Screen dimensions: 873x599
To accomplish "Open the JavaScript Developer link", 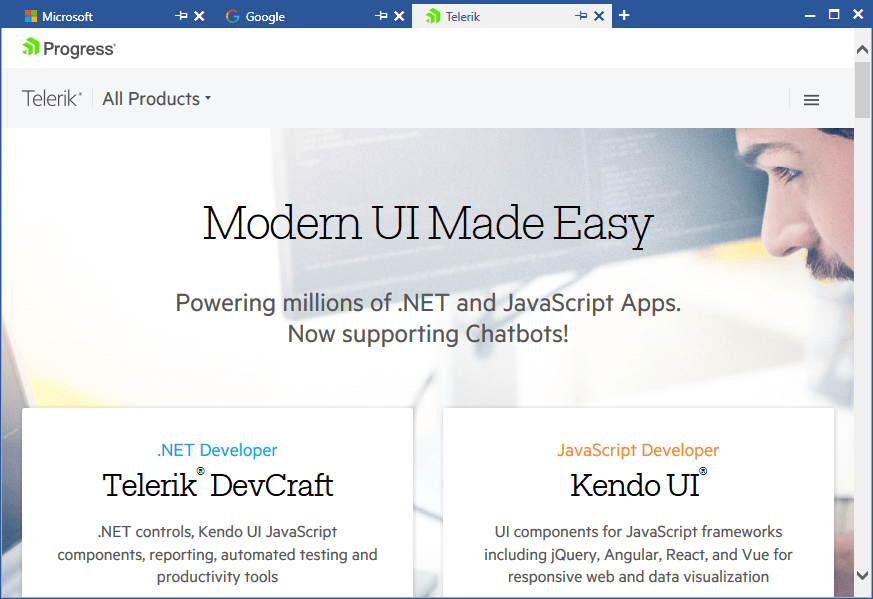I will coord(638,450).
